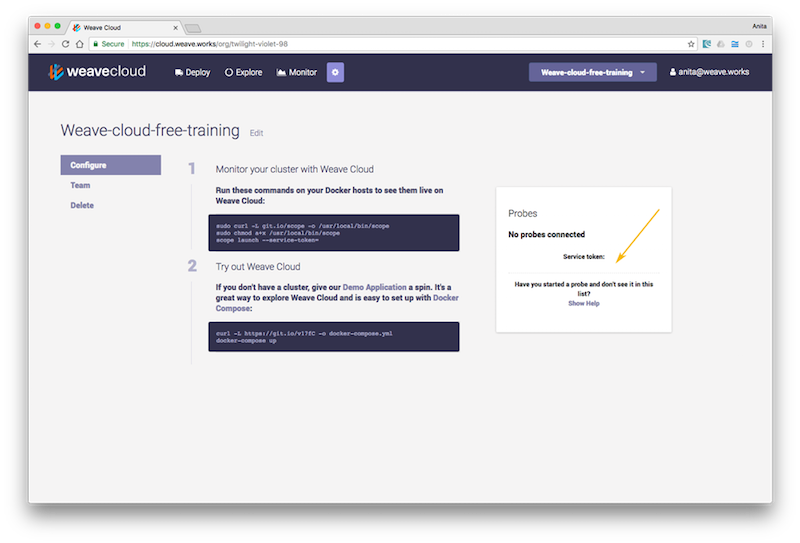The height and width of the screenshot is (543, 800).
Task: Select the Delete sidebar item
Action: [82, 205]
